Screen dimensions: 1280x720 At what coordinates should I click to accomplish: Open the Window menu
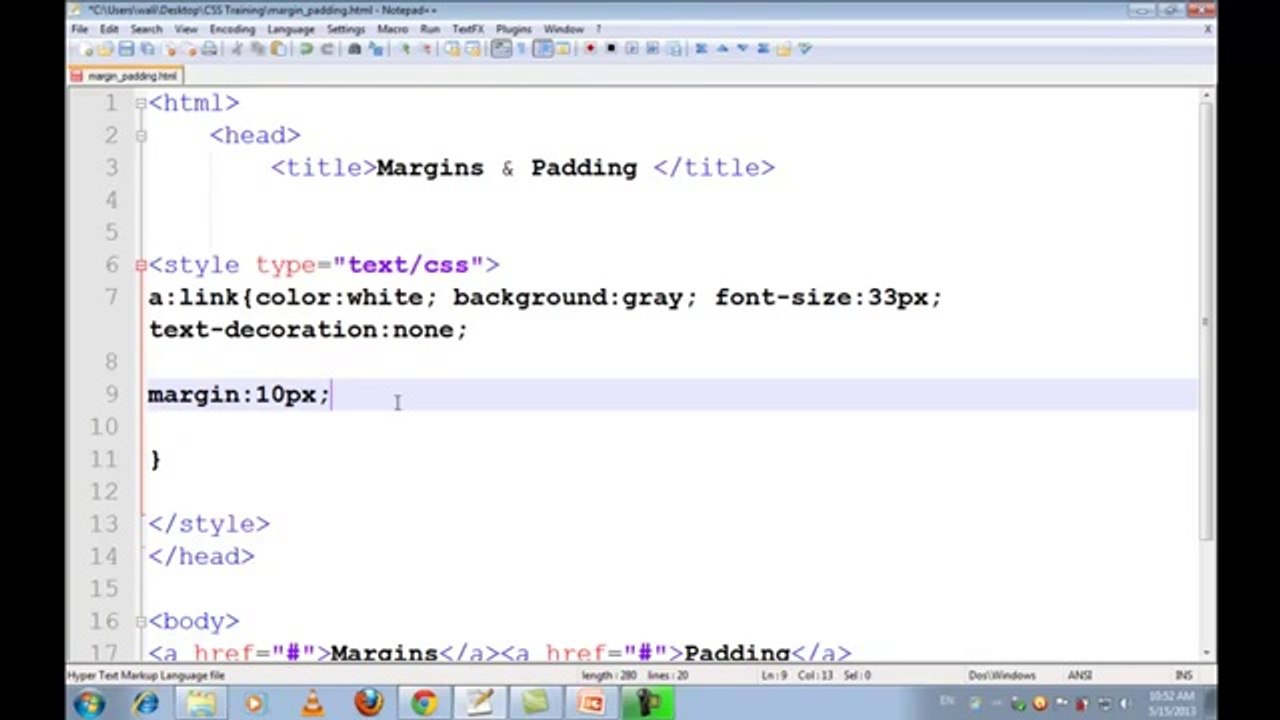(564, 29)
